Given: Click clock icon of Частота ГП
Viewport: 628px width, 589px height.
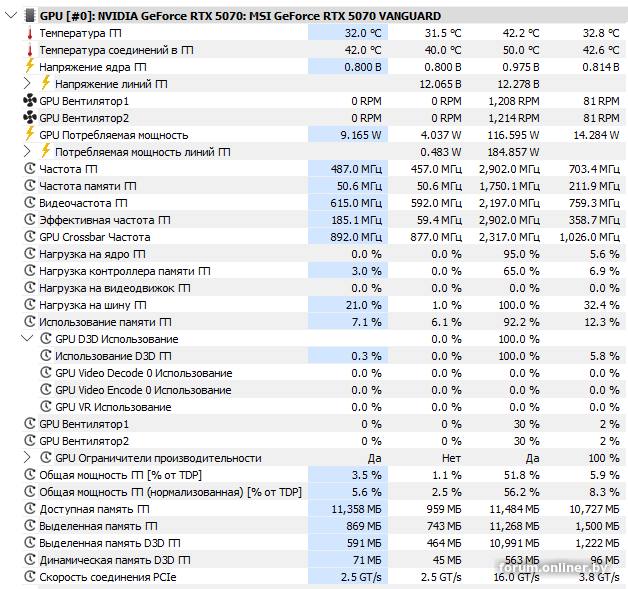Looking at the screenshot, I should [30, 169].
